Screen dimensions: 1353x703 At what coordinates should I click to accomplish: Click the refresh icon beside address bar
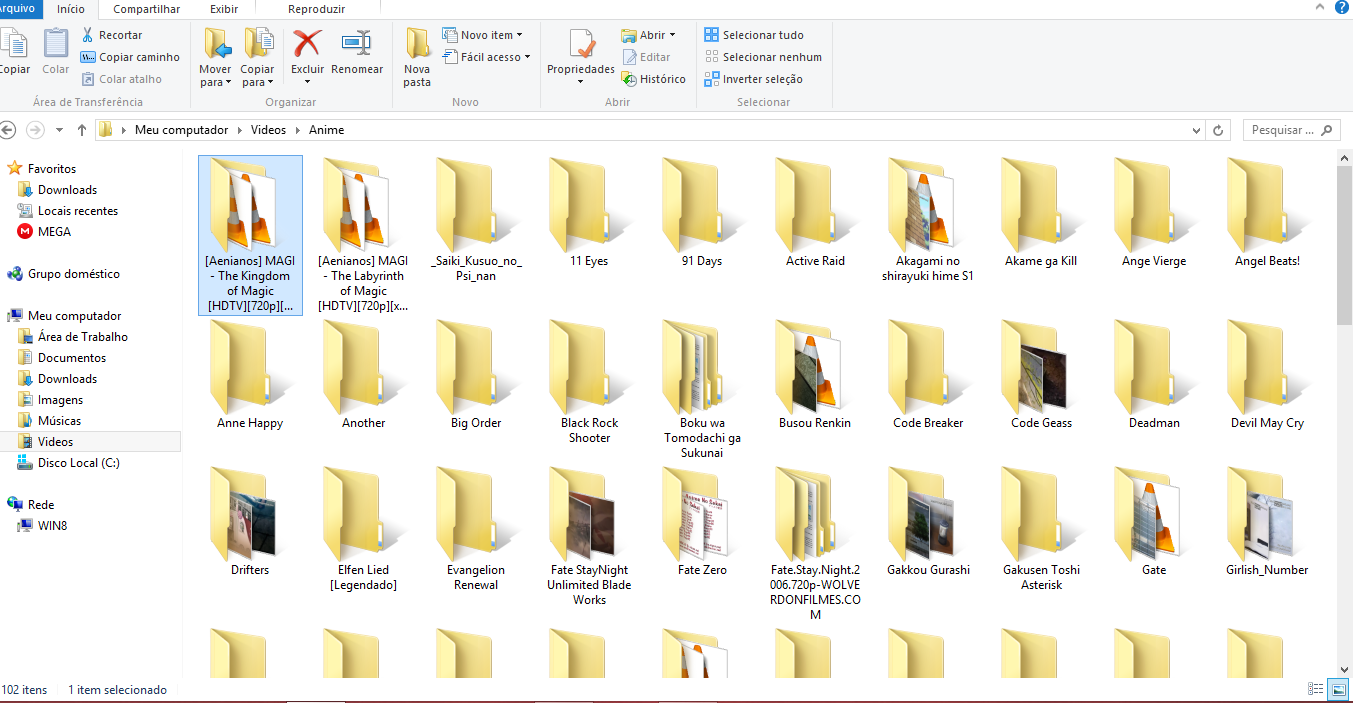[1218, 130]
